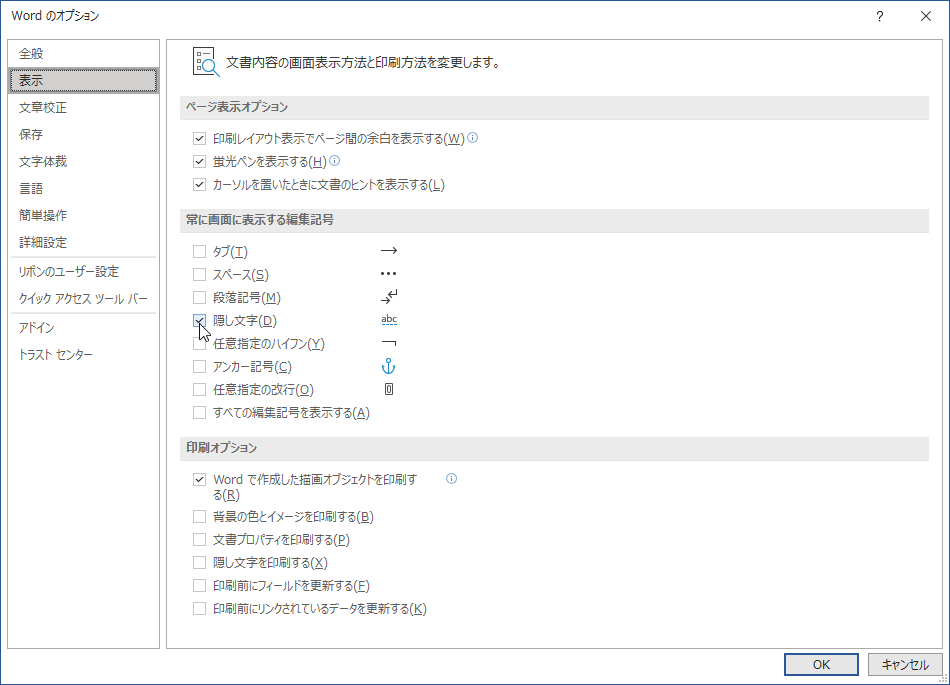Open the 全般 category

pos(84,53)
